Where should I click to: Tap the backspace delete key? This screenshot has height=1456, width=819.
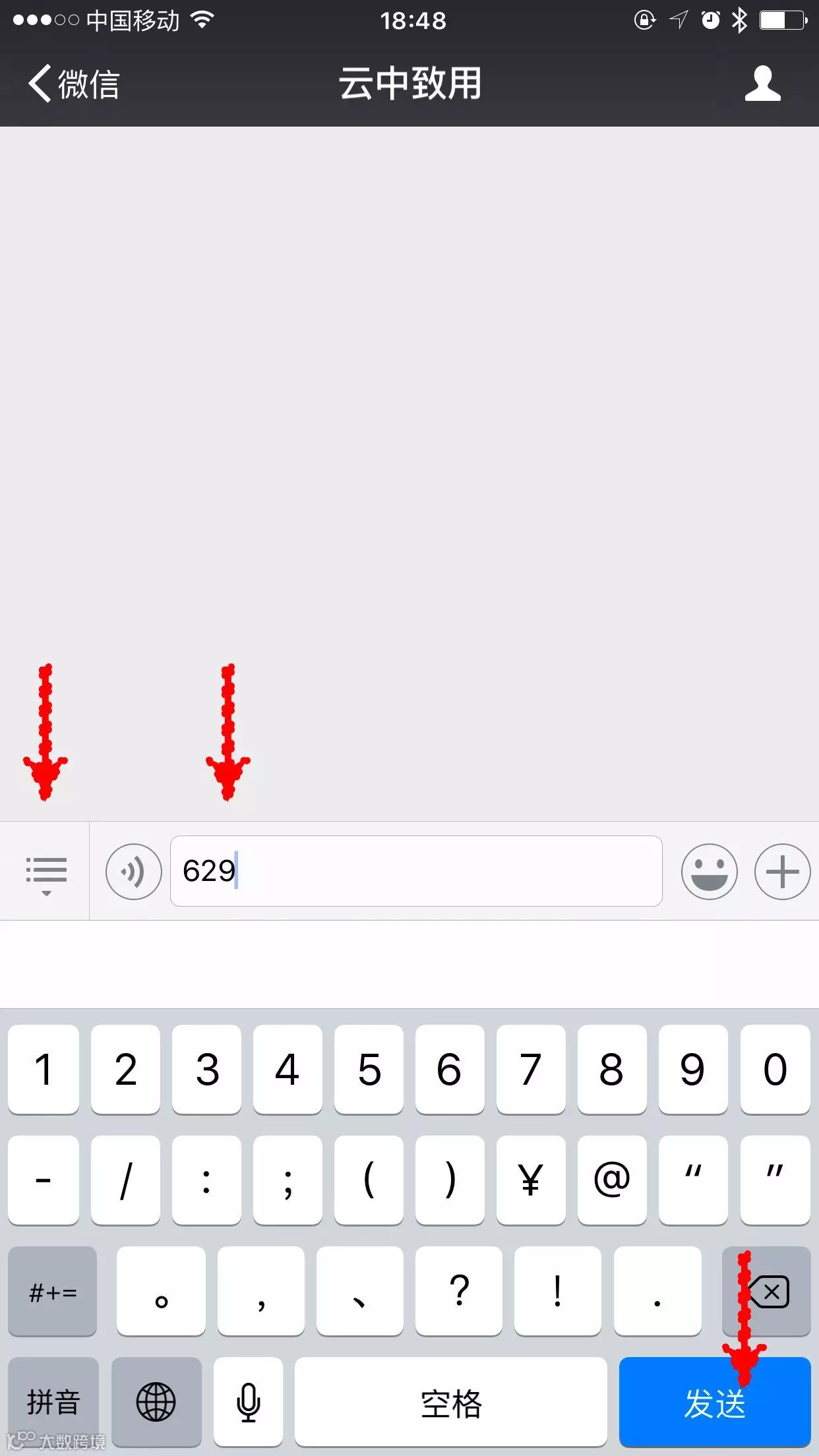tap(766, 1290)
